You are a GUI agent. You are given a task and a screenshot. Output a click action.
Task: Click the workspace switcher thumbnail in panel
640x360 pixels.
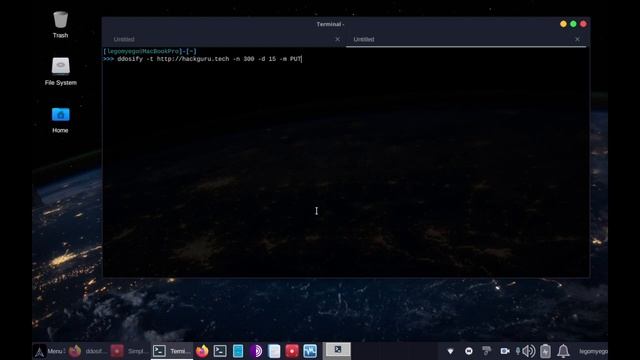coord(337,351)
